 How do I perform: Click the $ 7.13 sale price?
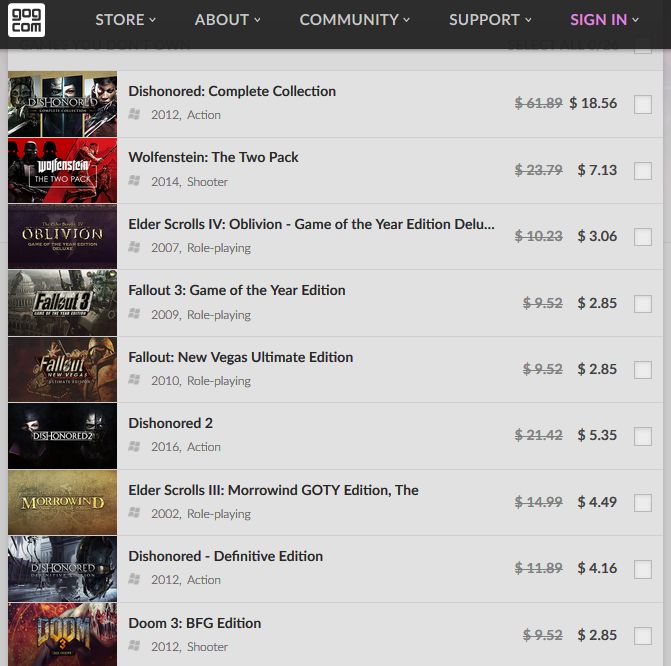pos(597,170)
